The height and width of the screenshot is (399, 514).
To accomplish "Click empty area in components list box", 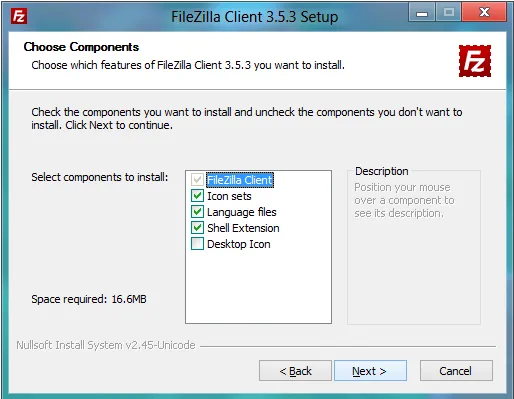I will click(258, 287).
